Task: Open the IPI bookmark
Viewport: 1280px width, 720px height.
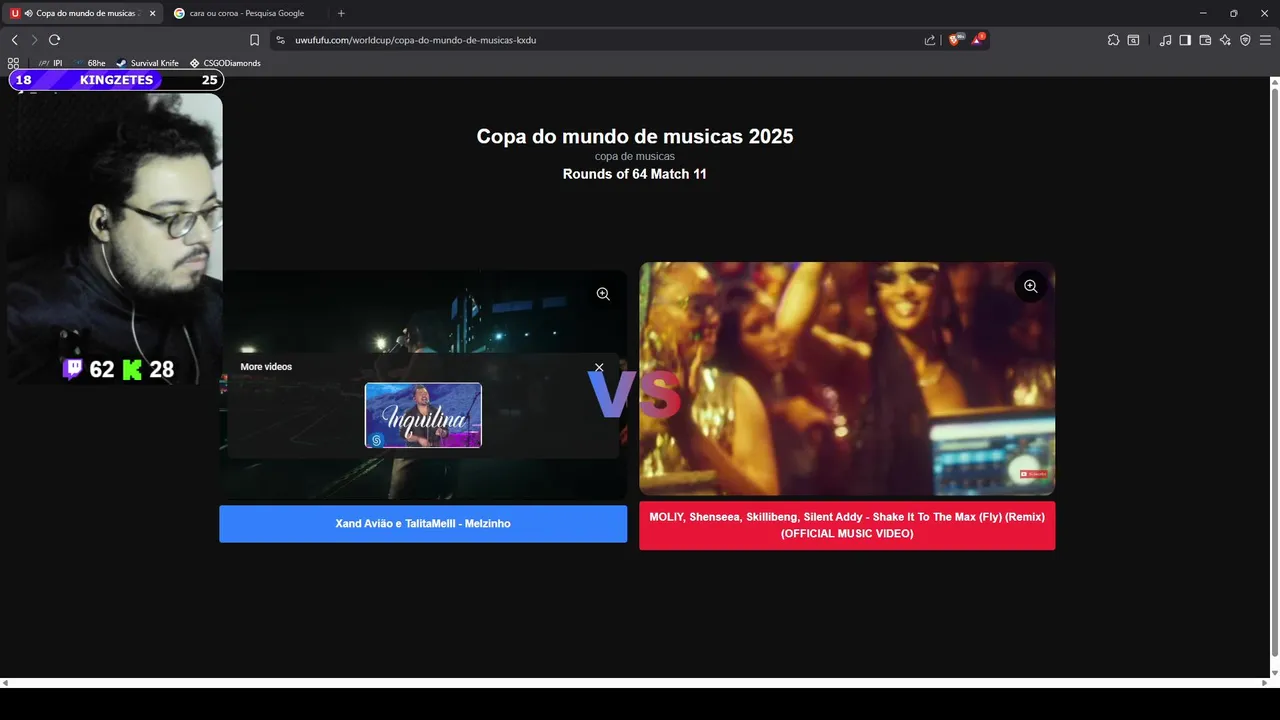Action: coord(50,63)
